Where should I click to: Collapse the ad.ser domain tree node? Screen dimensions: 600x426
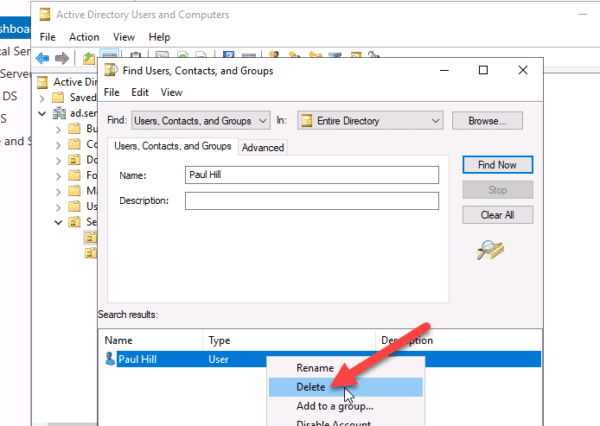42,114
